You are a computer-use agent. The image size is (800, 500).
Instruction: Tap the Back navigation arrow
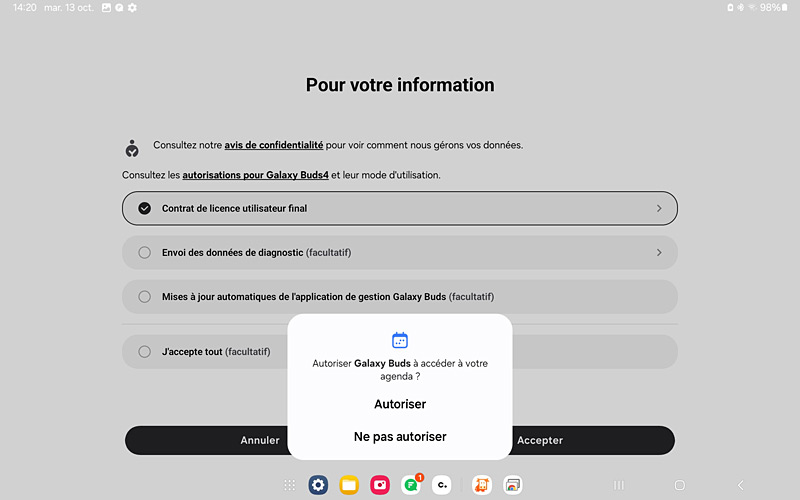740,485
